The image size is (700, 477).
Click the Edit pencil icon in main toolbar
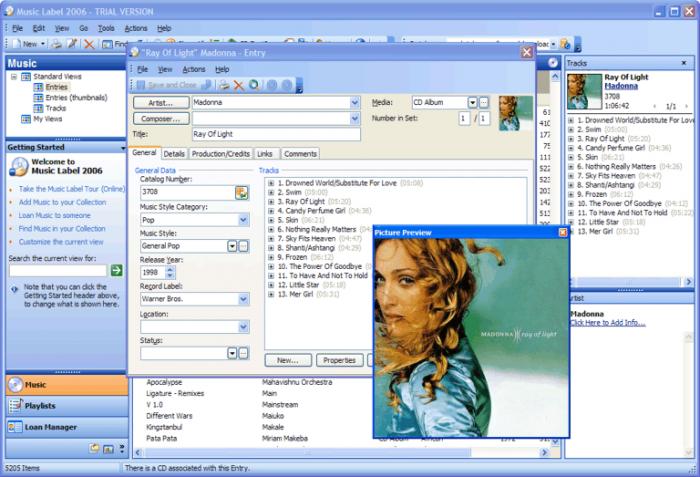pos(72,44)
